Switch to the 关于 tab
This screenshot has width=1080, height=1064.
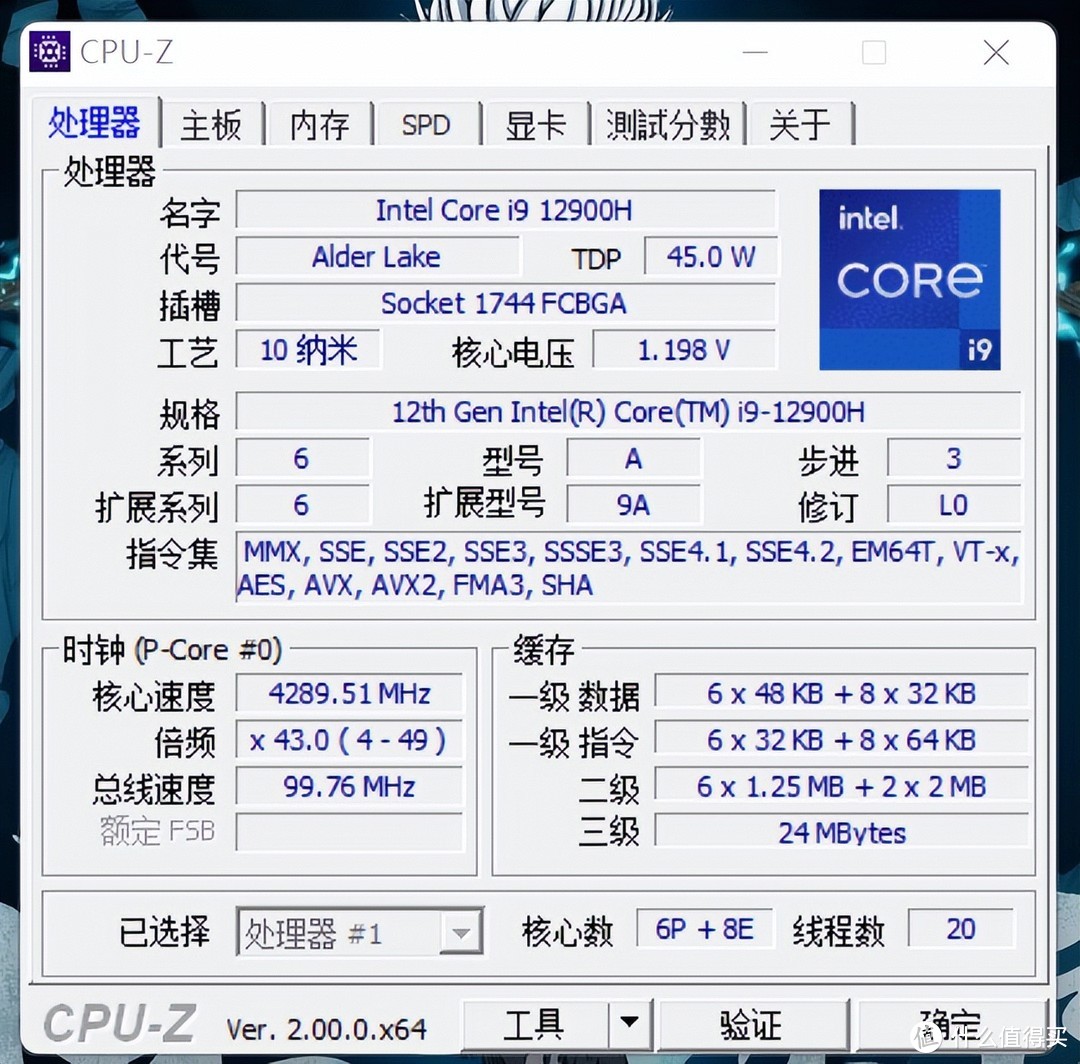tap(800, 125)
